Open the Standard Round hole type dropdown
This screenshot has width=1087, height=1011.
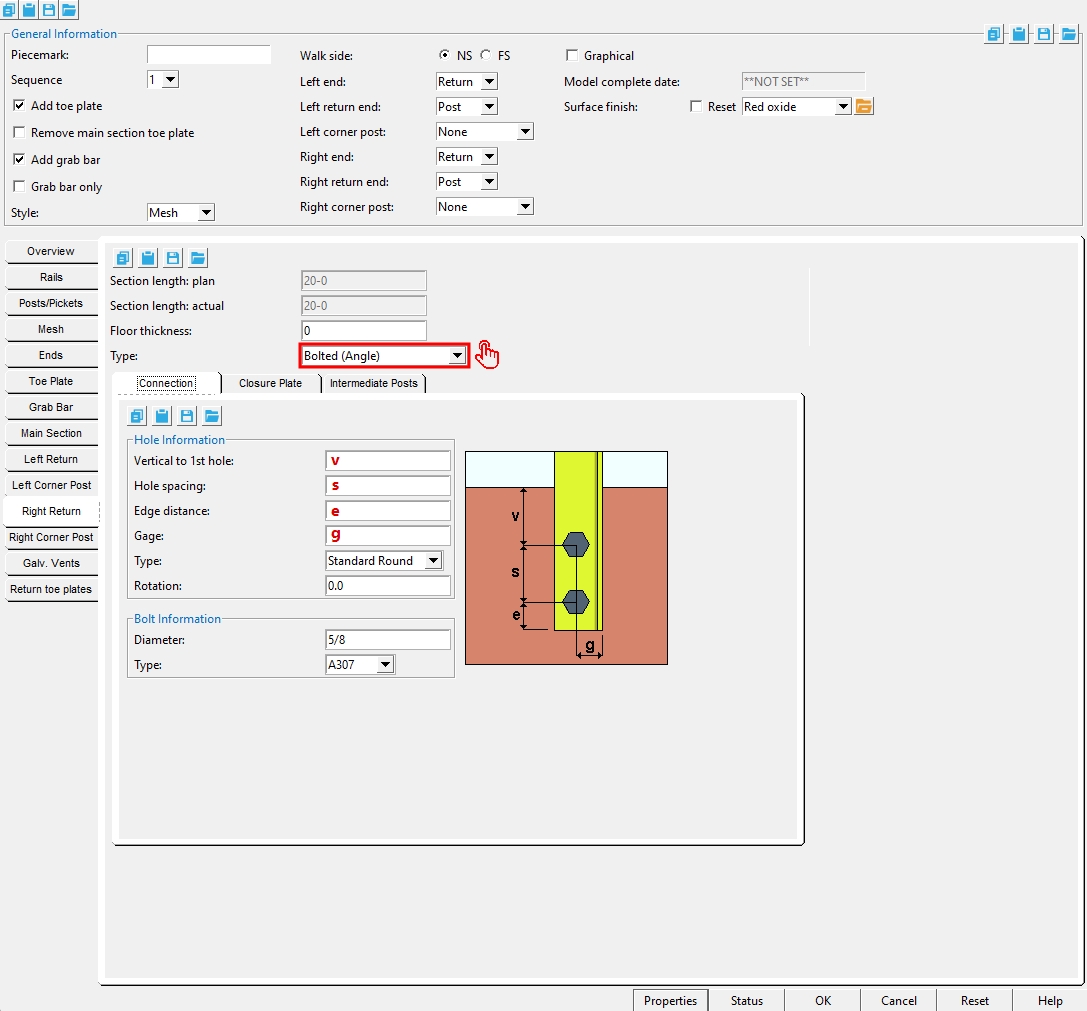tap(433, 560)
